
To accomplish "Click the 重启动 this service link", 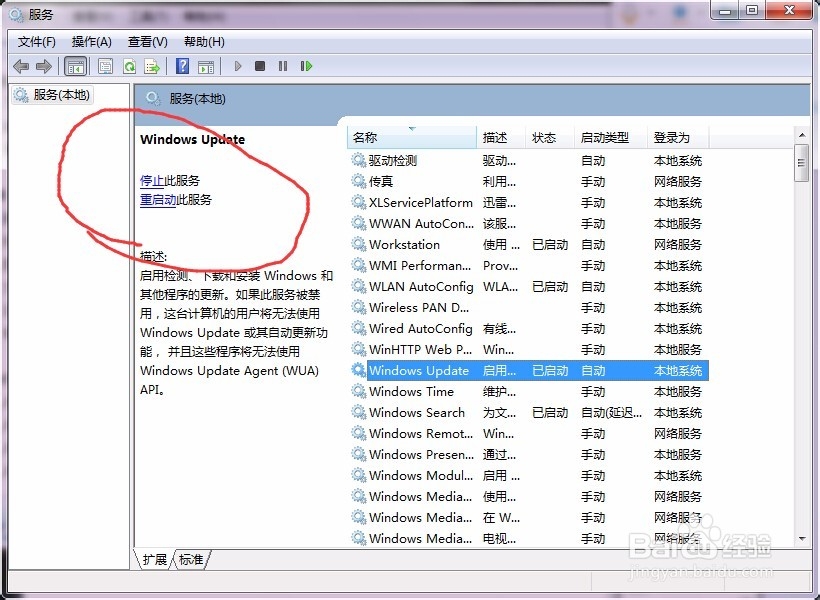I will pyautogui.click(x=158, y=199).
